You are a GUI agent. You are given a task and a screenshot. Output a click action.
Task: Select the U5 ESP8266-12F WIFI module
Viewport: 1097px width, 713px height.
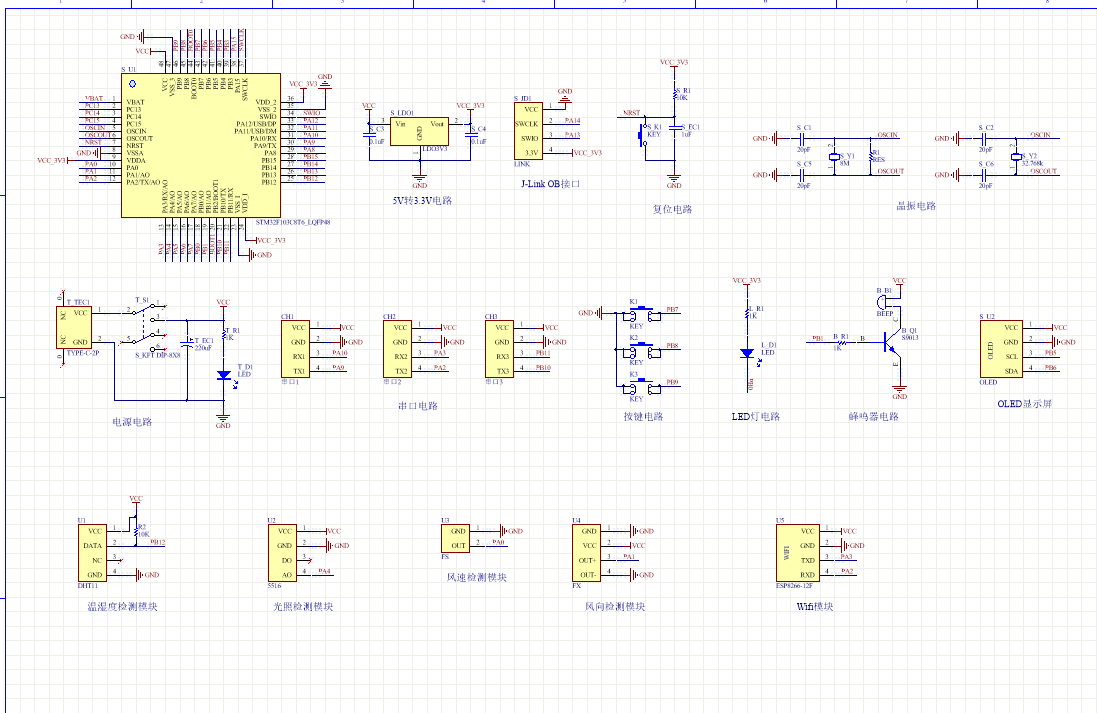click(x=798, y=553)
